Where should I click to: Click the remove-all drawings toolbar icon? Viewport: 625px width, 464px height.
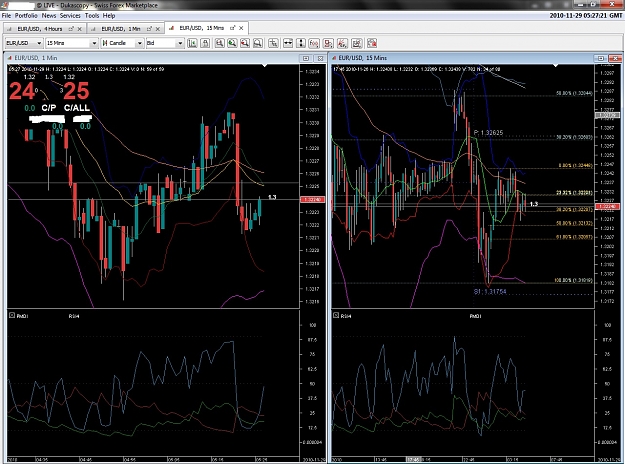(x=372, y=43)
